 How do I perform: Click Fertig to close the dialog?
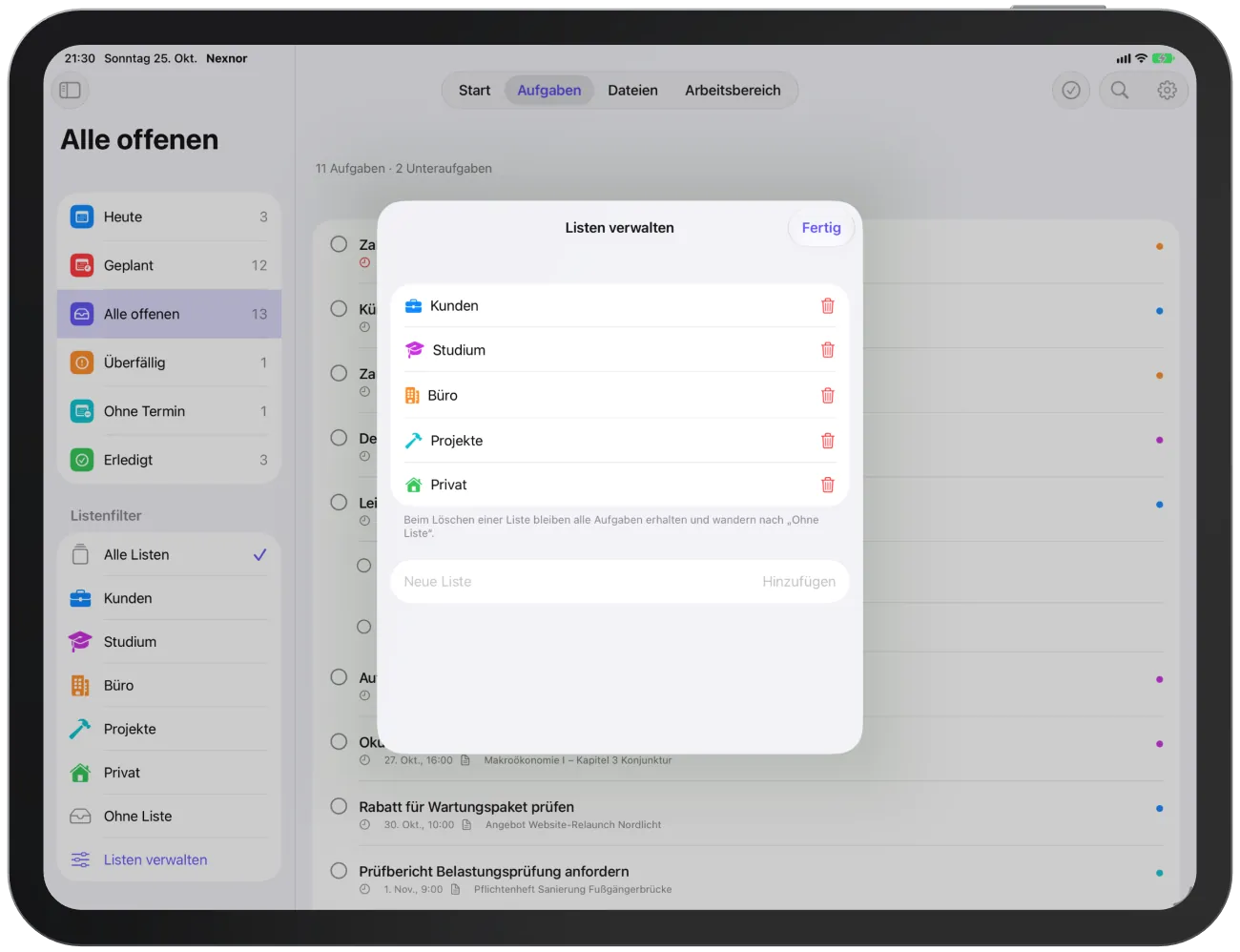(x=821, y=228)
